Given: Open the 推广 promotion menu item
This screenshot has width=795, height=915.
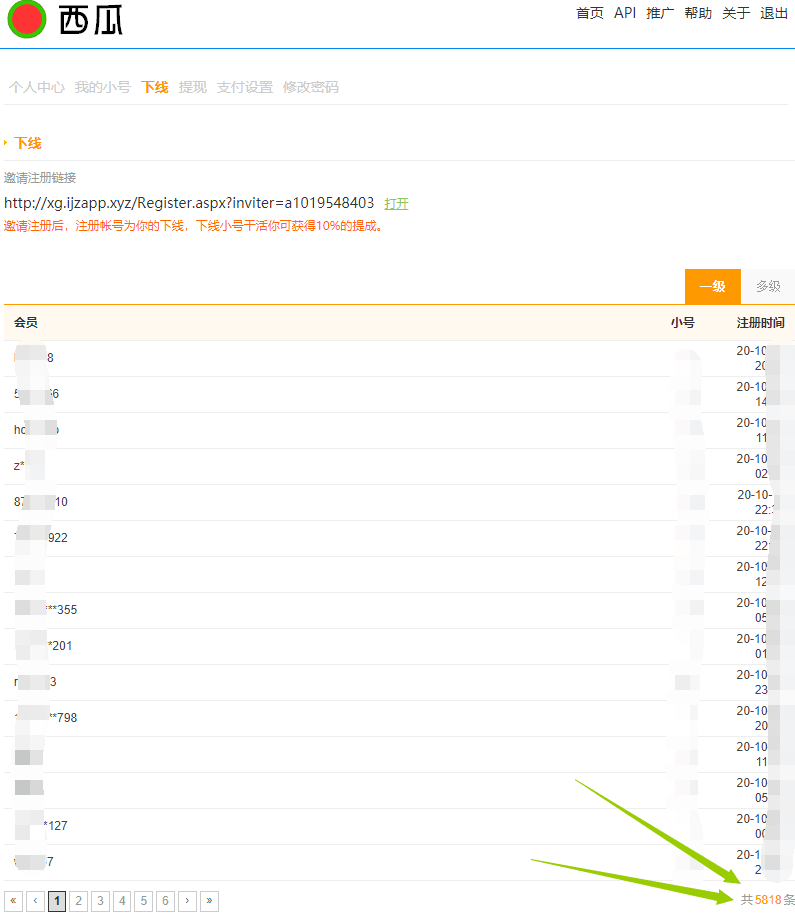Looking at the screenshot, I should 660,13.
